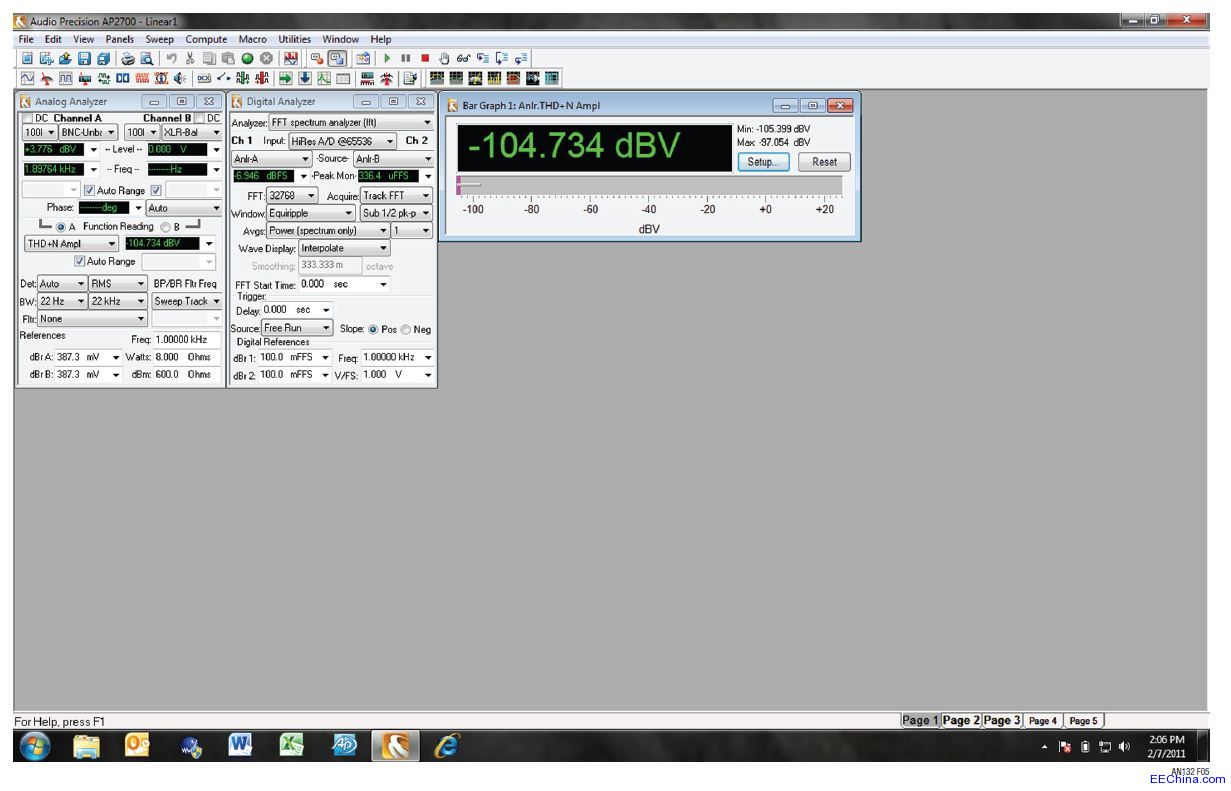
Task: Open the Equiripple window dropdown
Action: coord(310,213)
